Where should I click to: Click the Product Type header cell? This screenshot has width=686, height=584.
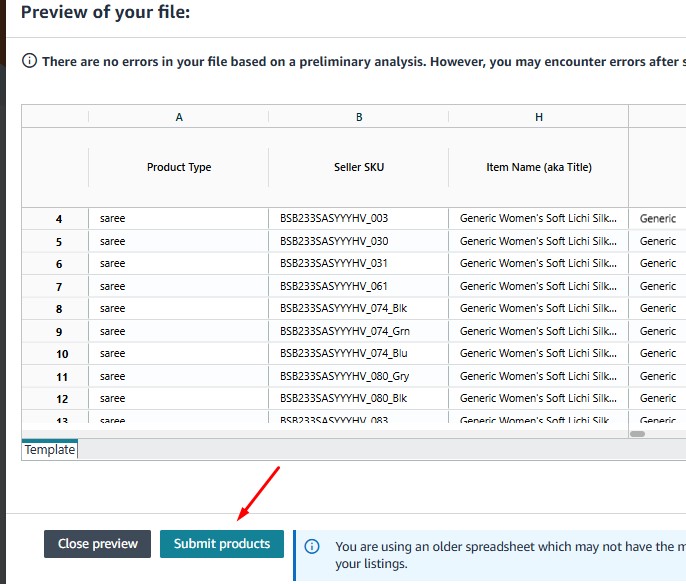(x=179, y=167)
